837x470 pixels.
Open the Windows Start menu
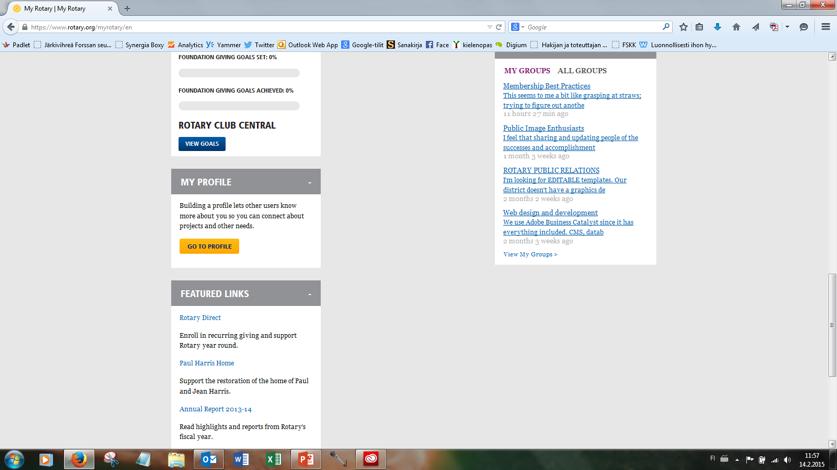(x=14, y=459)
